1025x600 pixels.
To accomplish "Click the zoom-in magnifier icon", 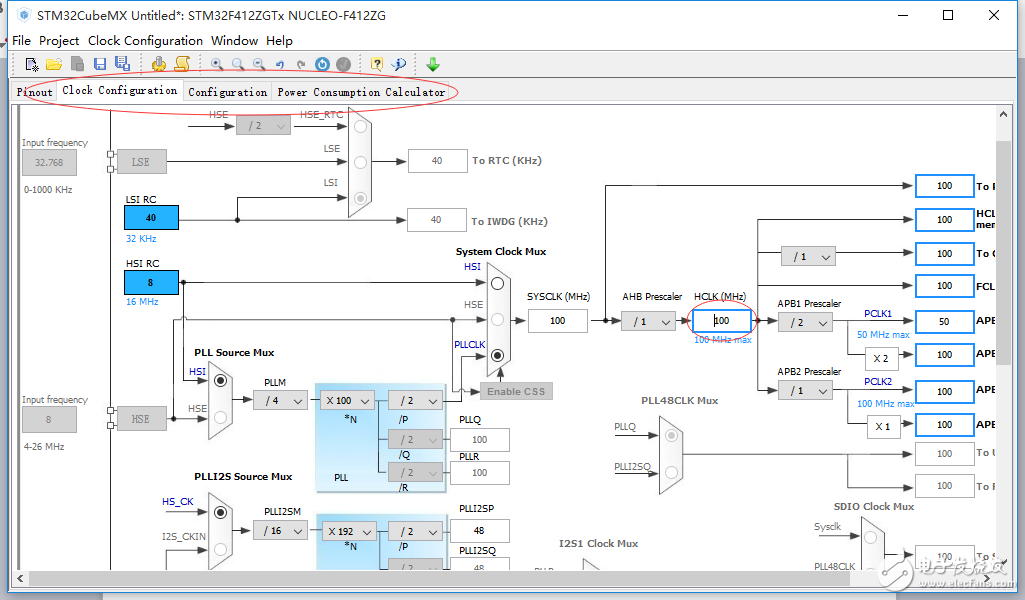I will coord(217,64).
